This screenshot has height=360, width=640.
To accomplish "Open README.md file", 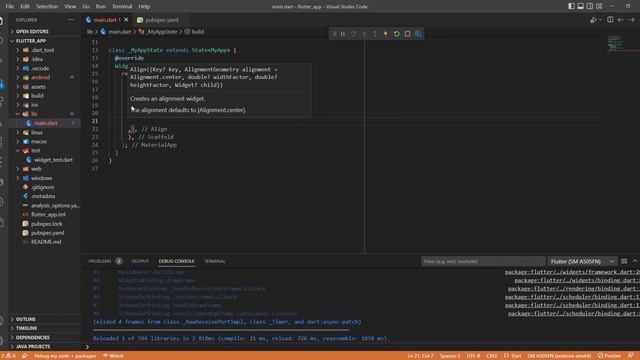I will pos(44,242).
